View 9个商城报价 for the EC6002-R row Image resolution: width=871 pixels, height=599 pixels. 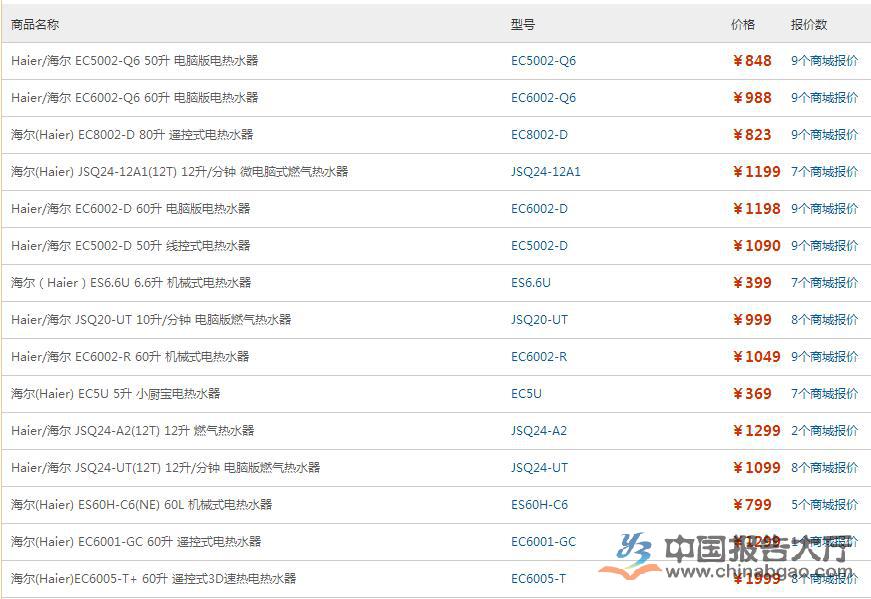click(x=824, y=357)
